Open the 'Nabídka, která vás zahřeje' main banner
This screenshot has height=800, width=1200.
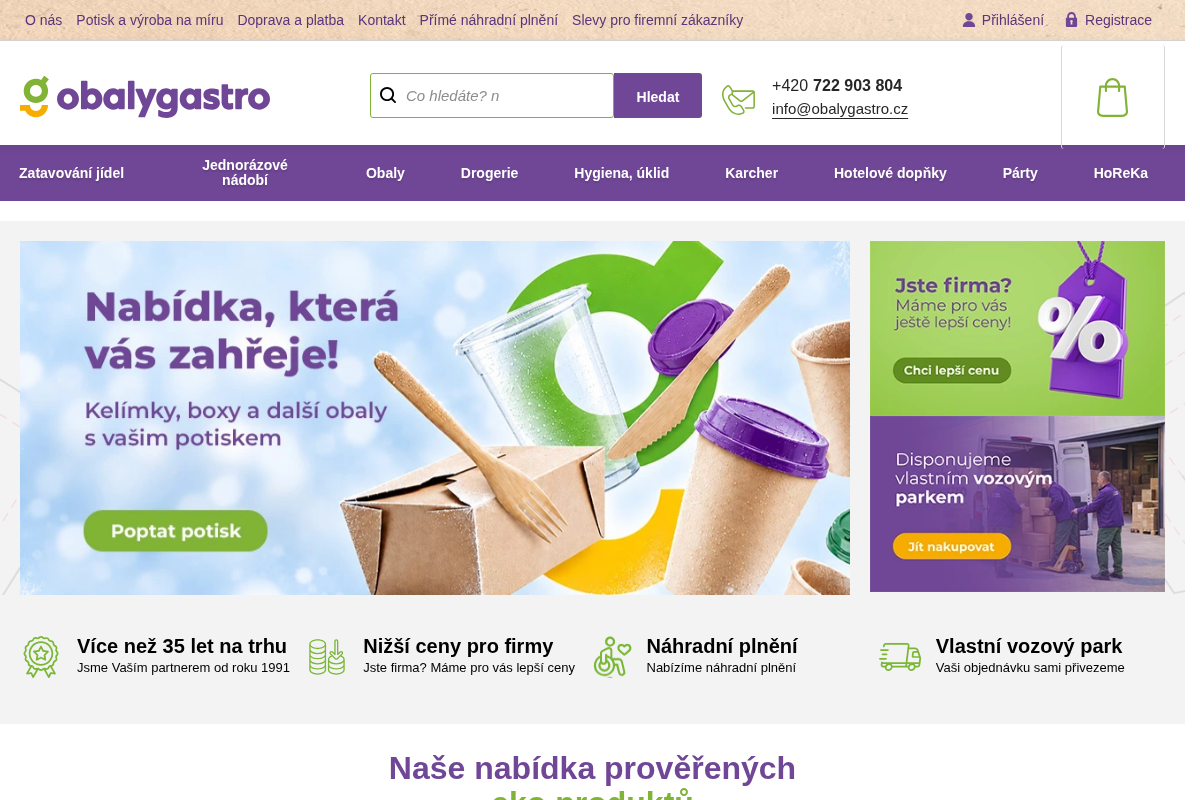pos(435,418)
